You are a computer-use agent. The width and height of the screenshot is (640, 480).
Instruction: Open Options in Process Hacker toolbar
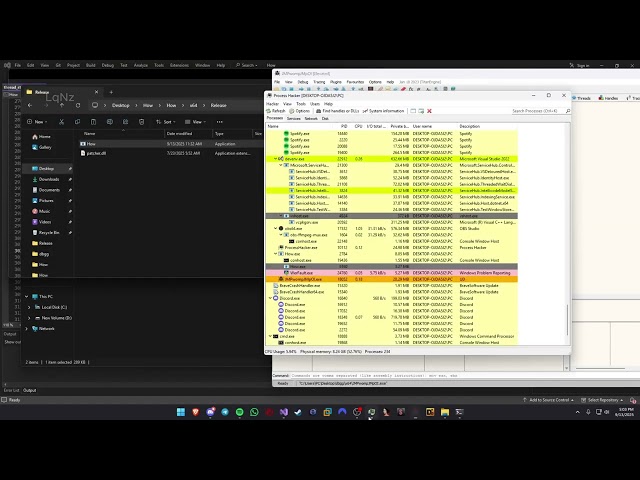(300, 111)
